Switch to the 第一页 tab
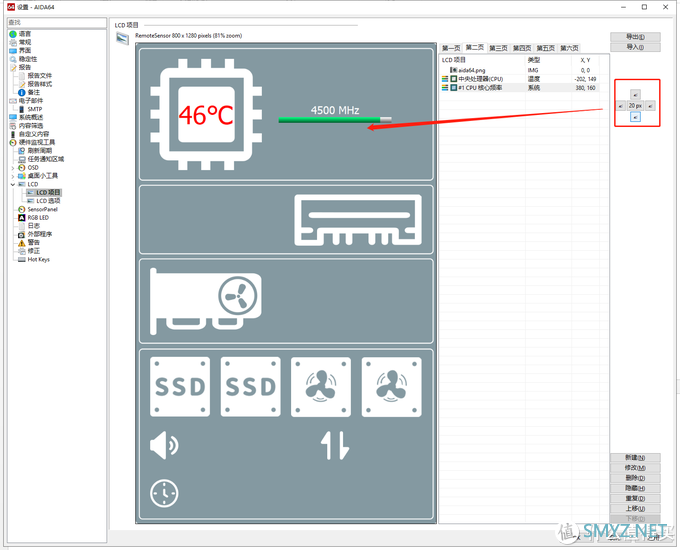 [450, 48]
